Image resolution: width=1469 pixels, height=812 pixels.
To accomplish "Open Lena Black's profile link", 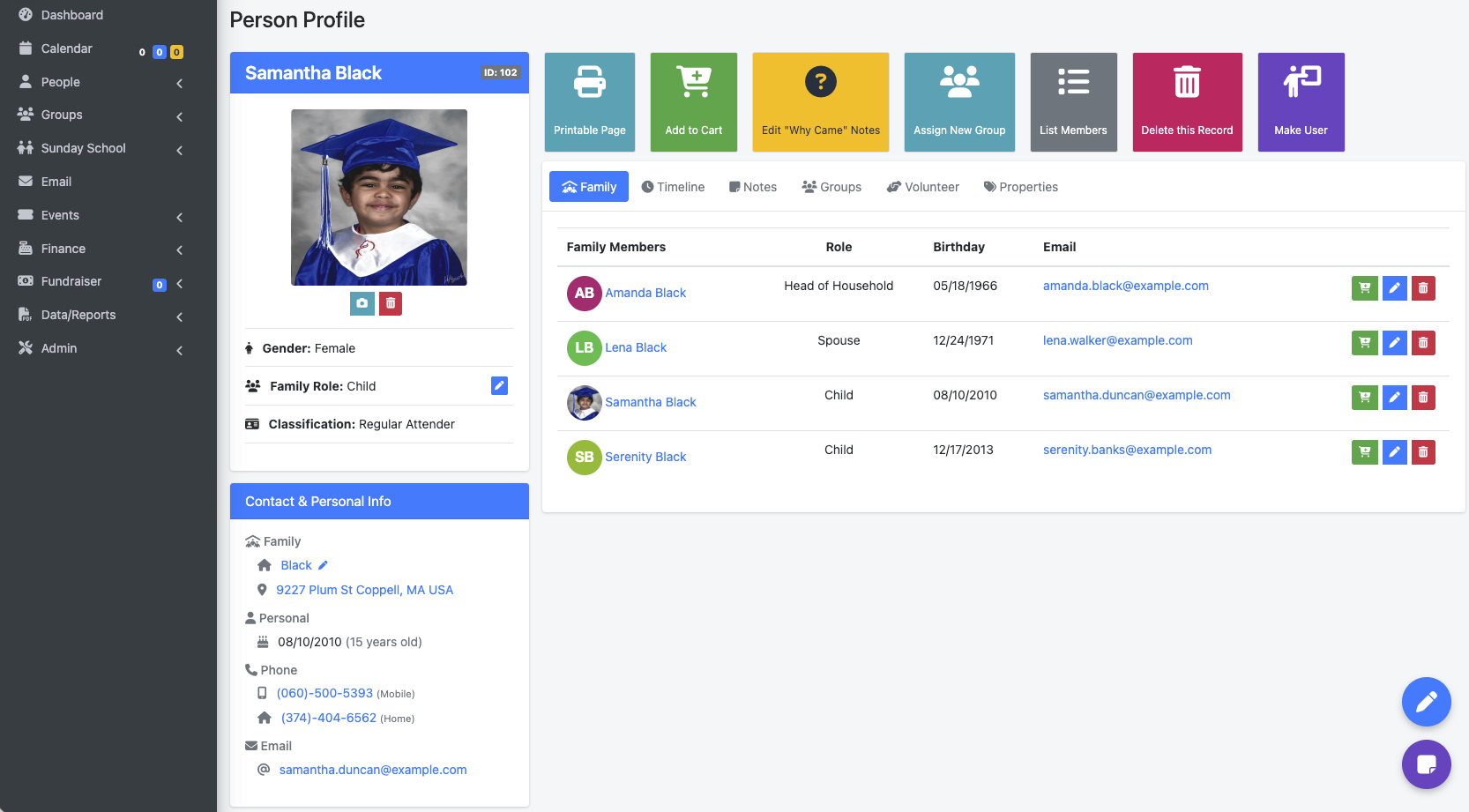I will (x=636, y=347).
